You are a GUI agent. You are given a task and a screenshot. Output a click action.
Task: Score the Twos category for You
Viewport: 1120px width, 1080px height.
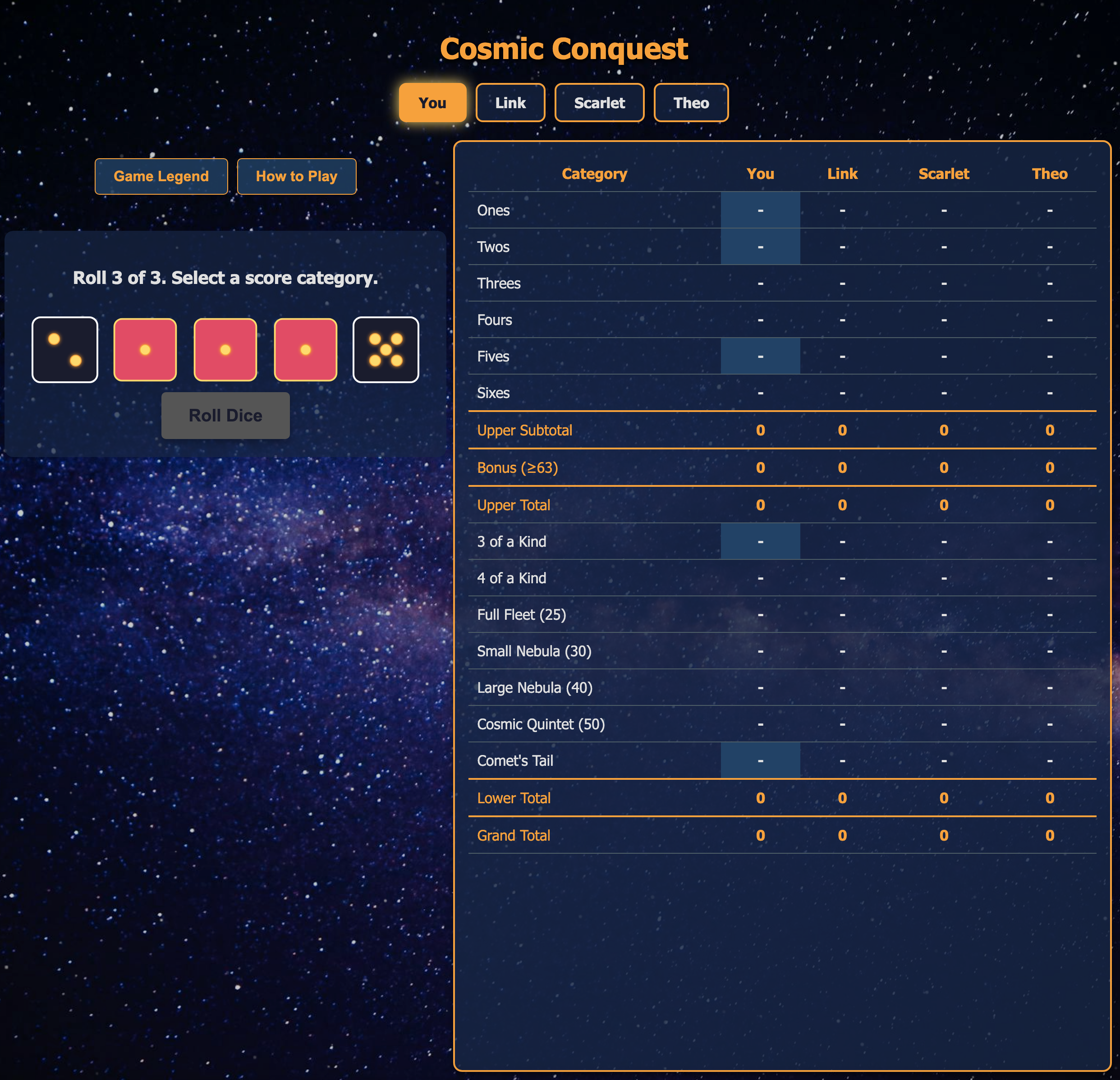coord(761,247)
